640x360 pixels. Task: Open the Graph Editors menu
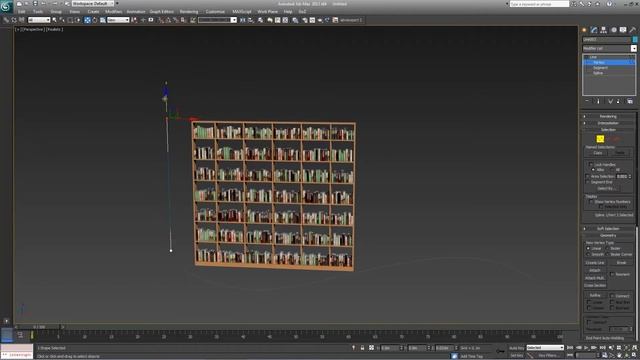tap(162, 12)
